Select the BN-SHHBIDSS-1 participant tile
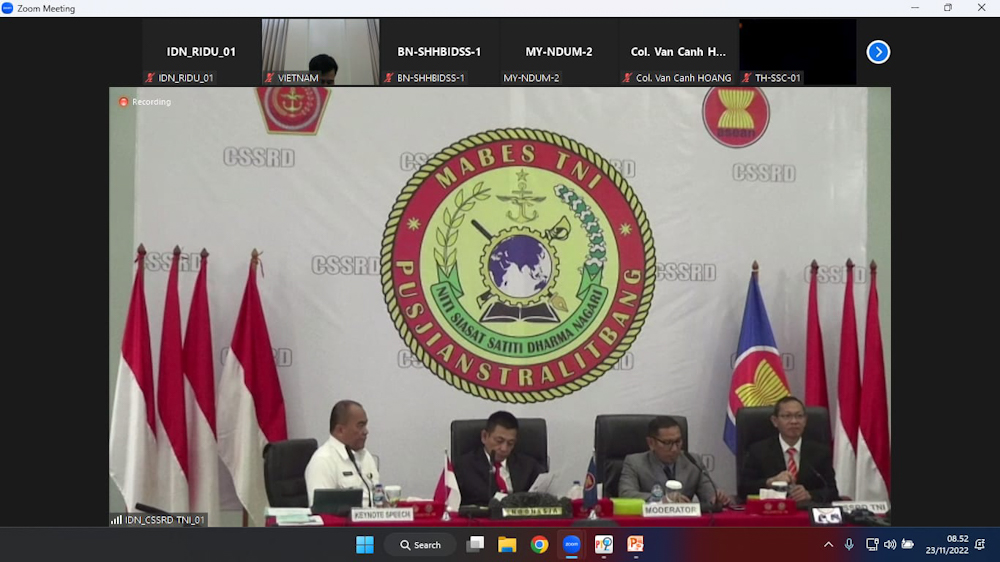Screen dimensions: 1000x562 tap(439, 52)
